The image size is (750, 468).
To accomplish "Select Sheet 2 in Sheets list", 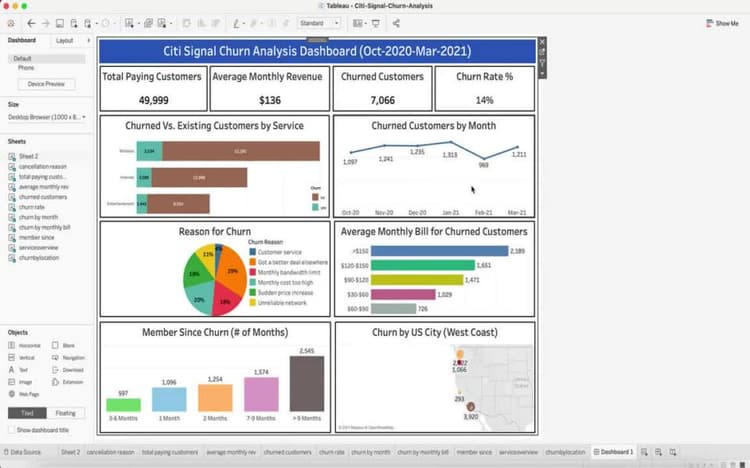I will coord(28,156).
